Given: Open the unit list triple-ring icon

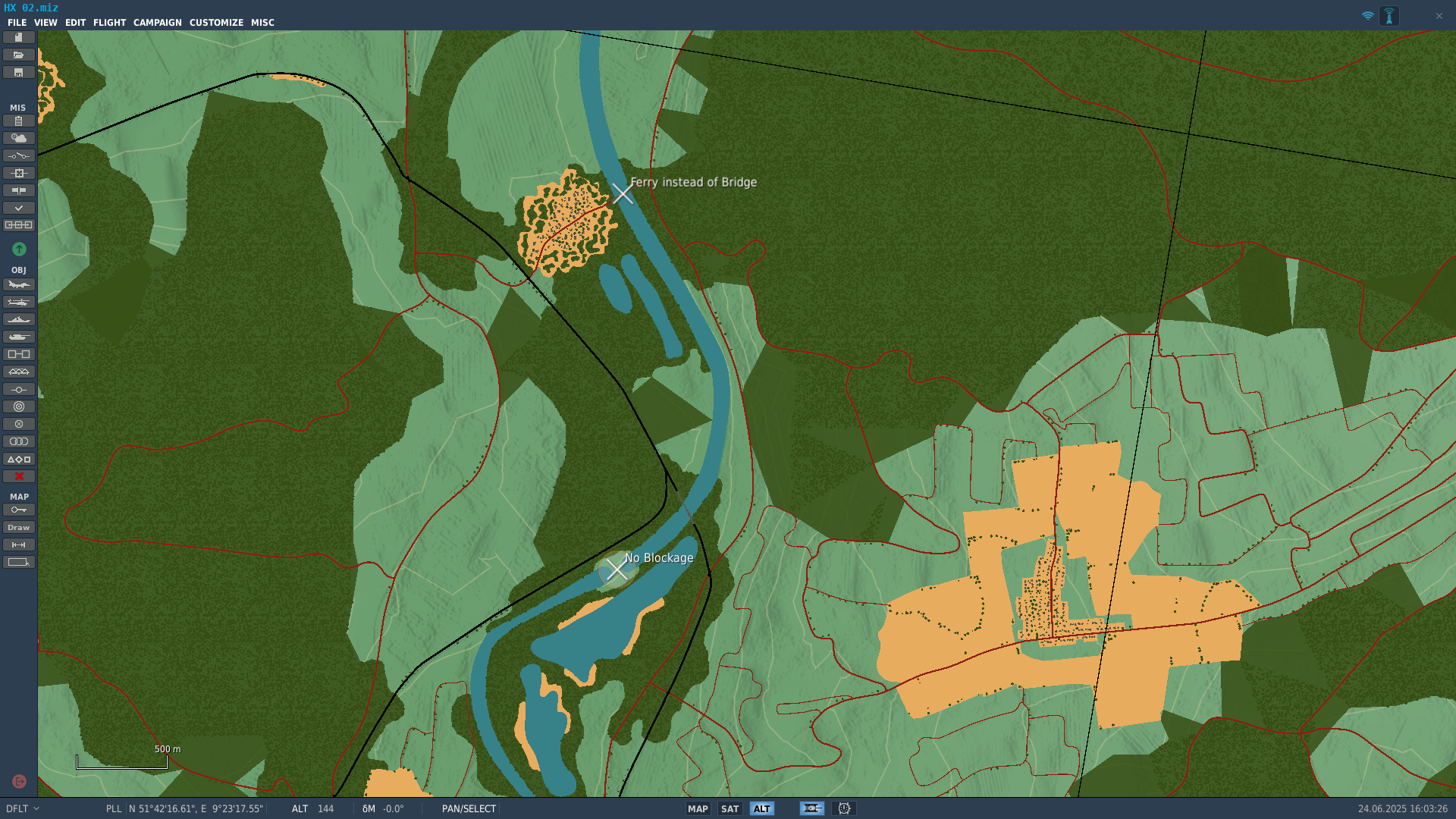Looking at the screenshot, I should coord(18,441).
